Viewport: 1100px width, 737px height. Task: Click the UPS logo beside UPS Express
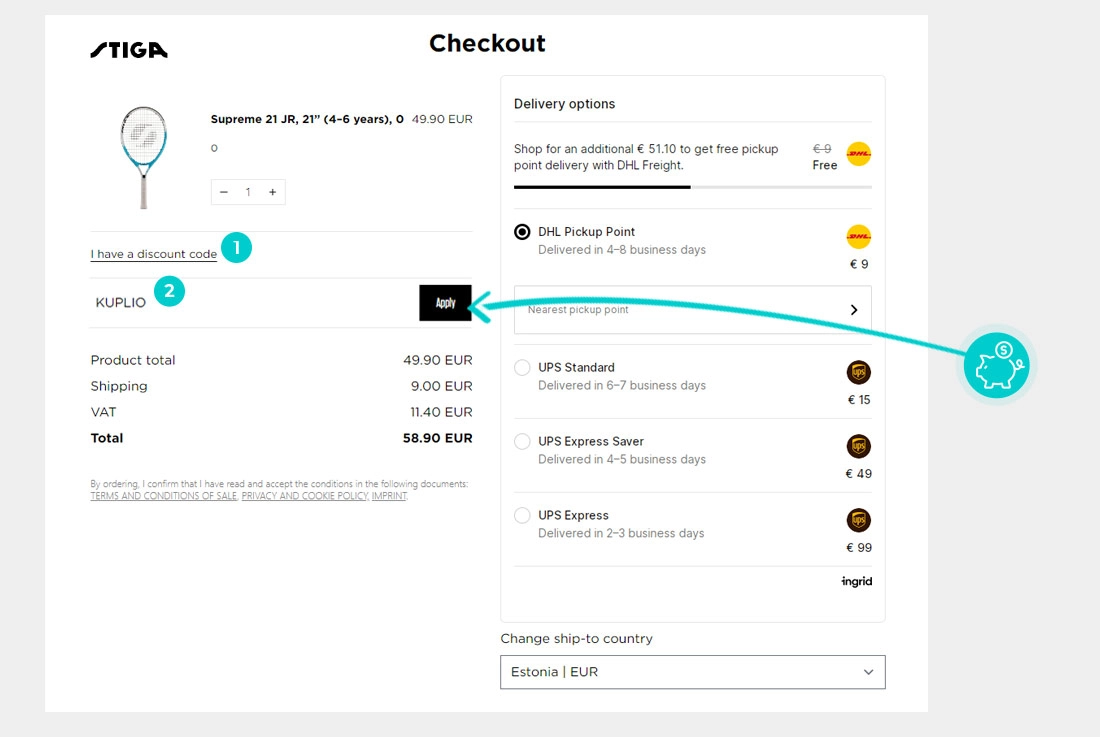858,521
